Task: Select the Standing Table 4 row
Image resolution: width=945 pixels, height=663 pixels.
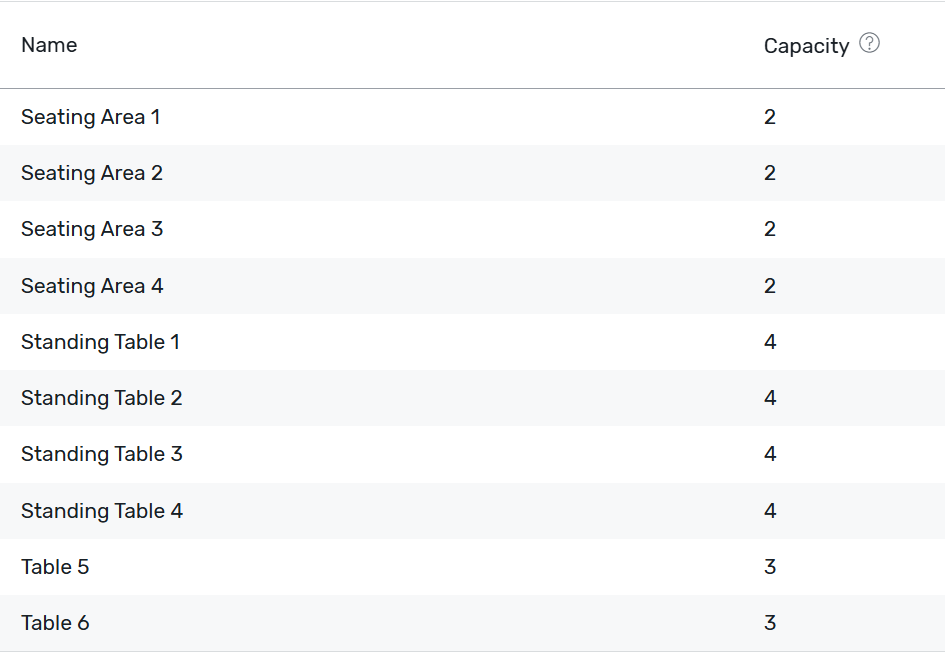Action: click(x=472, y=511)
